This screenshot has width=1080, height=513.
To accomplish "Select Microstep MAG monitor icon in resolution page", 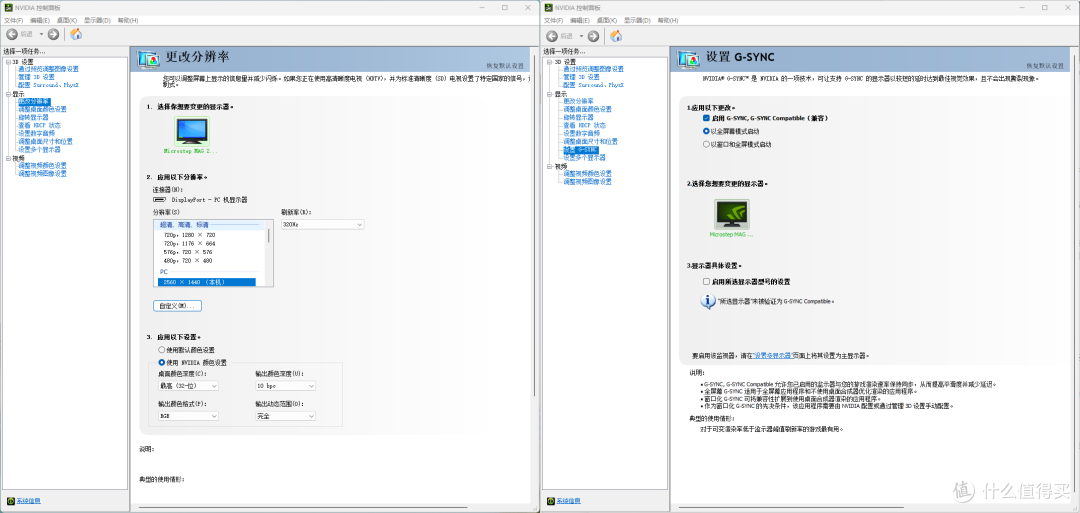I will (191, 131).
